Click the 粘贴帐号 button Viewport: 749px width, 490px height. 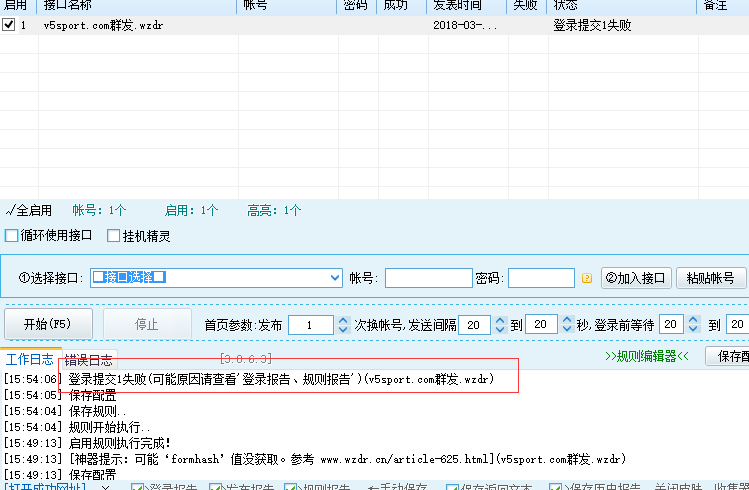711,278
